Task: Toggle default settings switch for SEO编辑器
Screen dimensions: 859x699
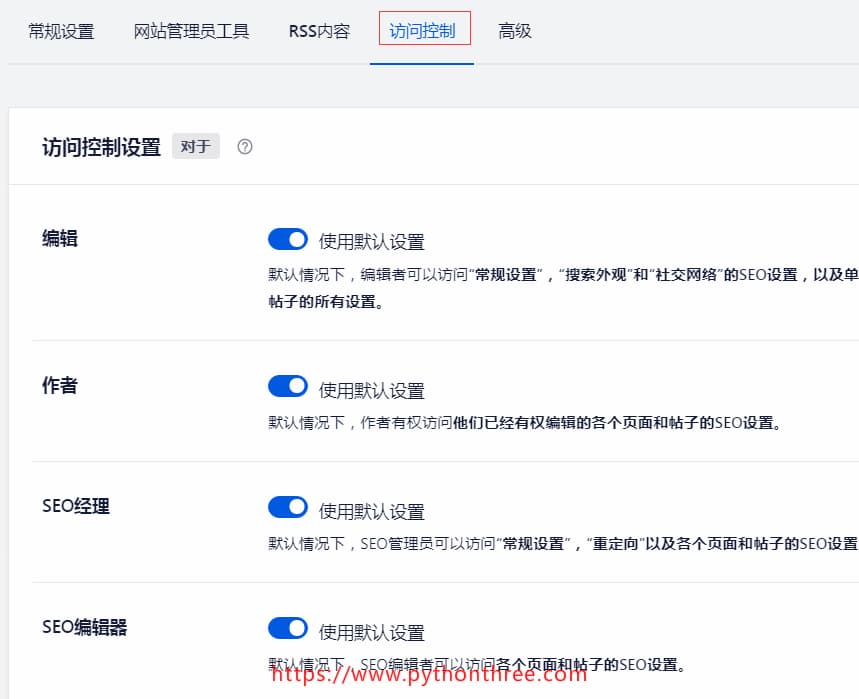Action: point(288,629)
